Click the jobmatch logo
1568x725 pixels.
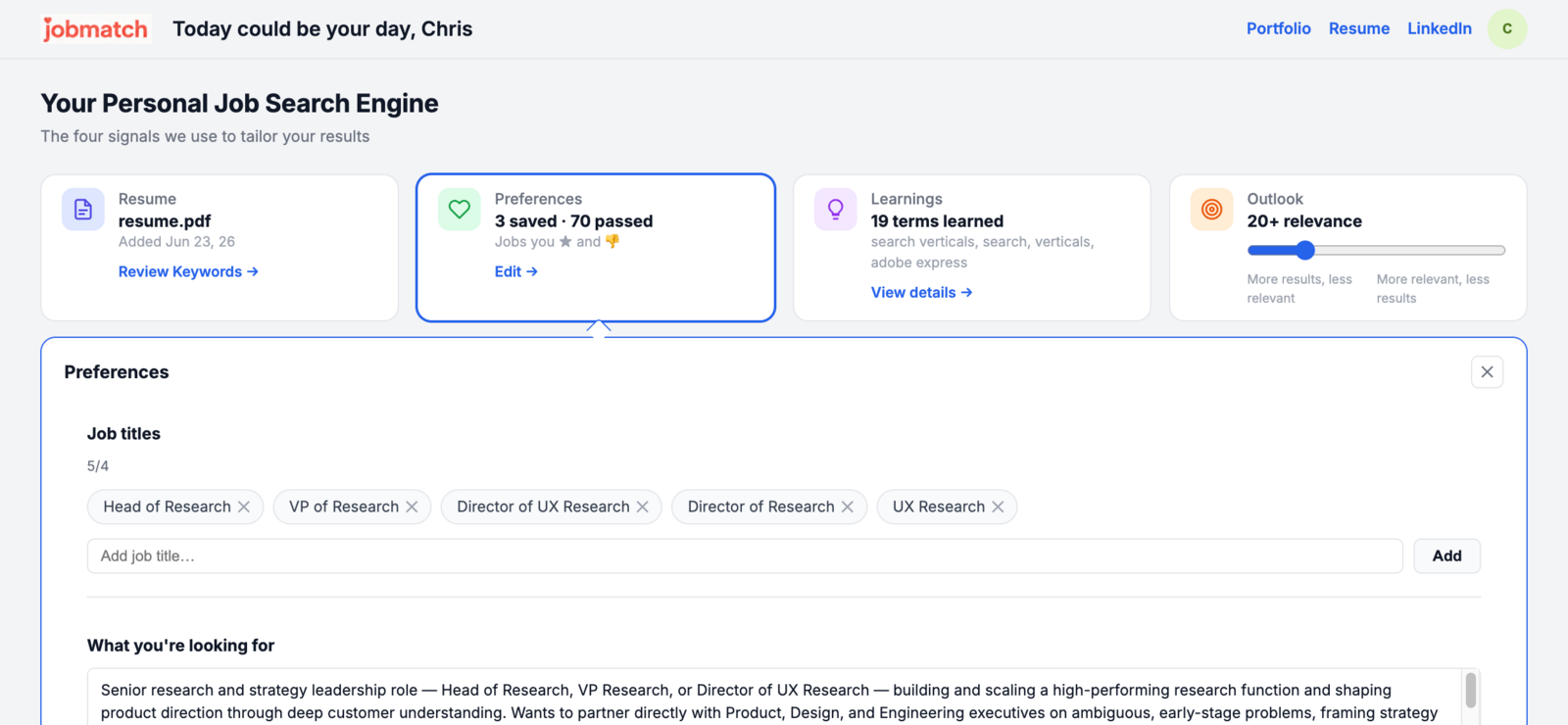coord(95,29)
